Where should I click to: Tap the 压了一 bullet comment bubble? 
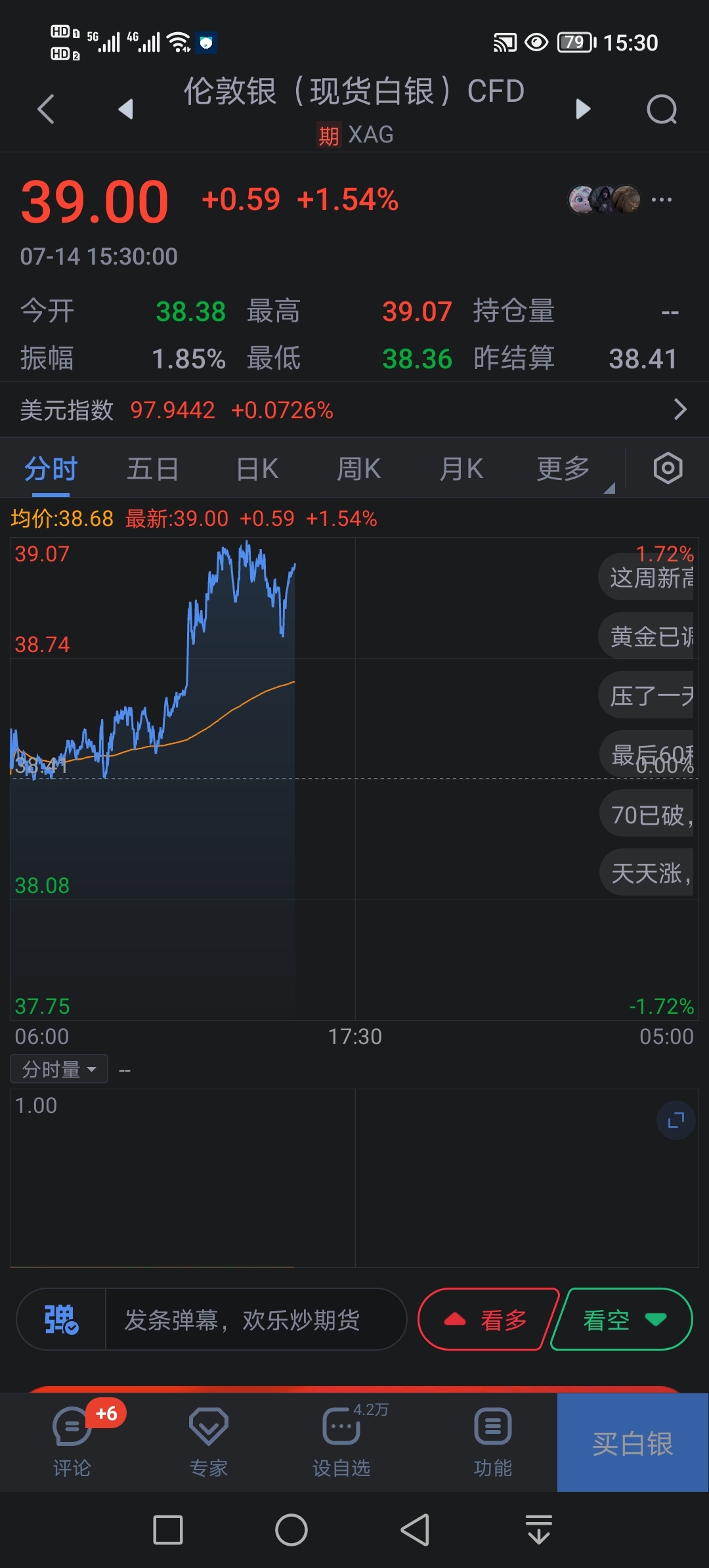(647, 696)
